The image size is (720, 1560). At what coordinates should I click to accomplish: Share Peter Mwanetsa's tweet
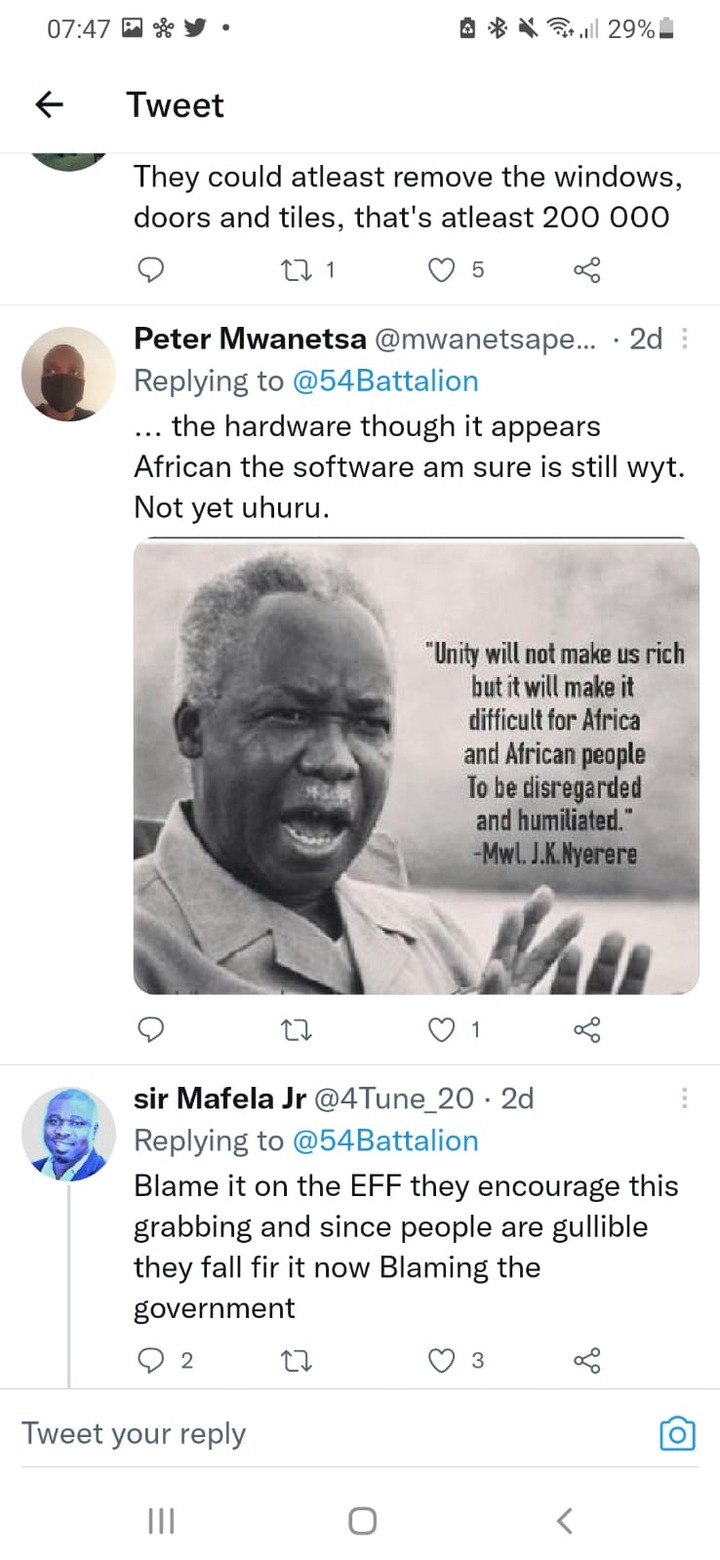coord(587,1028)
